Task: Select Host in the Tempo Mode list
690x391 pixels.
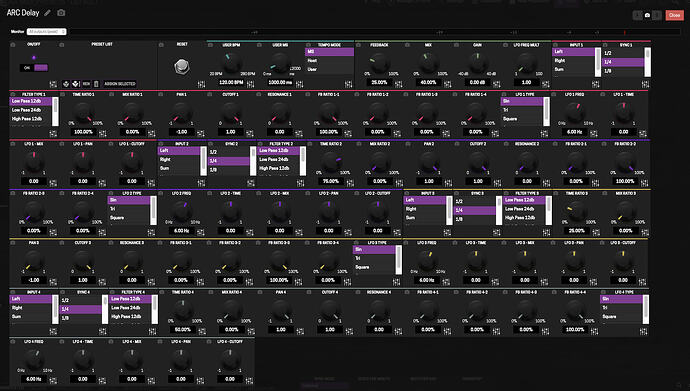Action: point(329,61)
